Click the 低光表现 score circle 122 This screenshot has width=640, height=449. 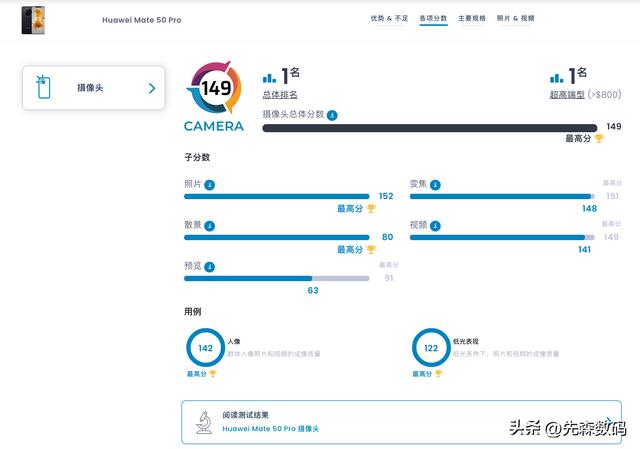click(431, 348)
